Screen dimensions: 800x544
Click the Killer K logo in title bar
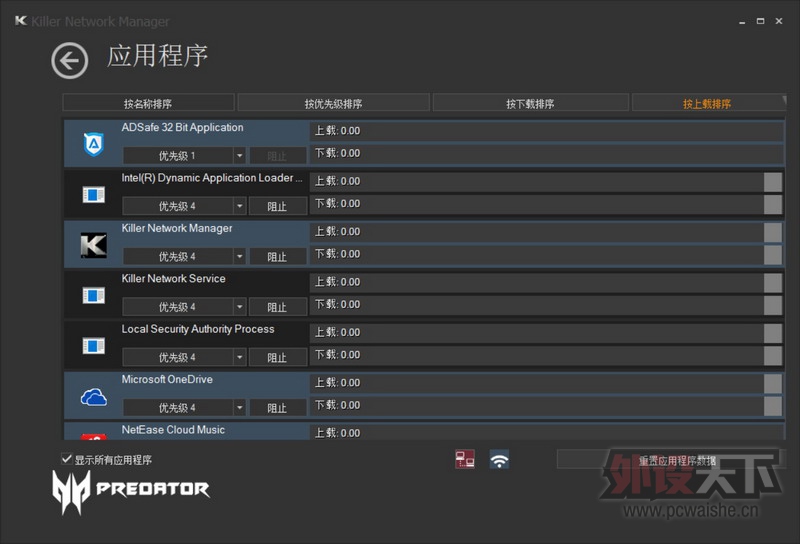tap(20, 21)
